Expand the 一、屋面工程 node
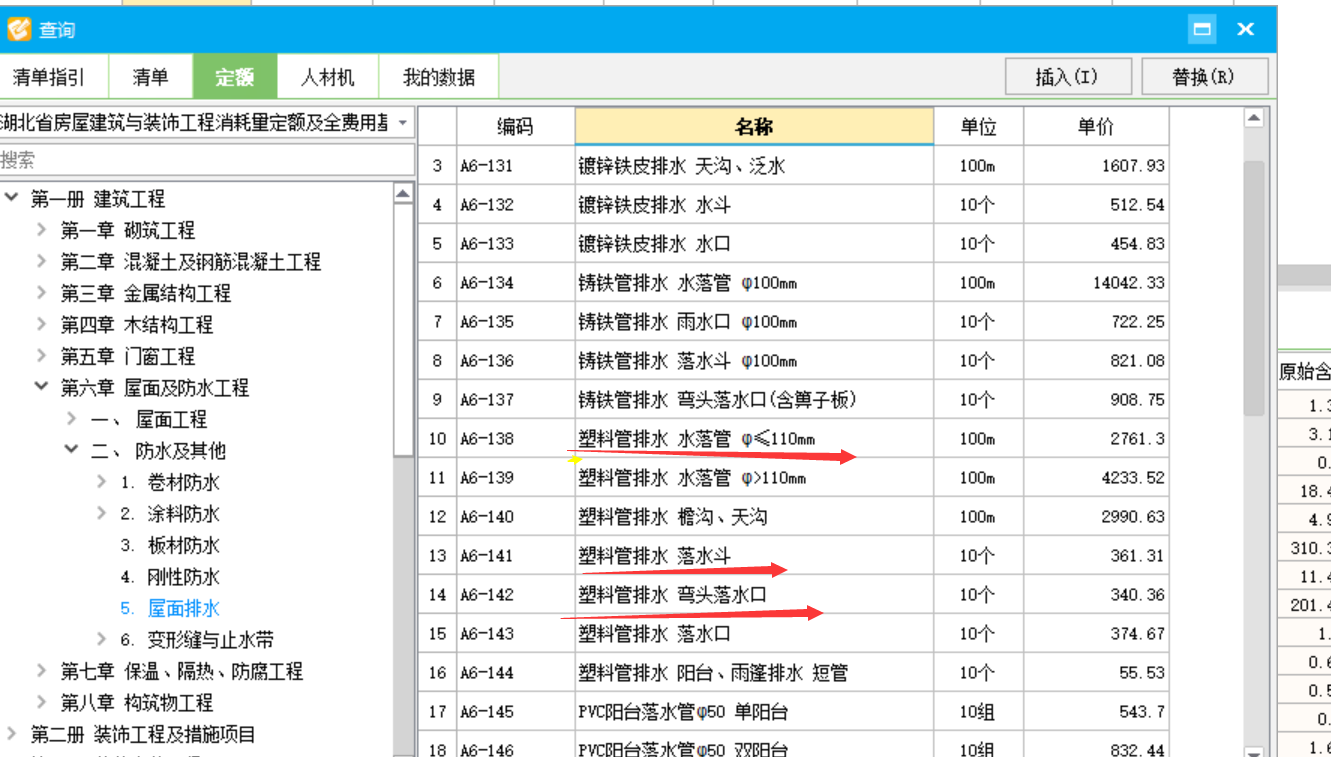 [x=71, y=419]
